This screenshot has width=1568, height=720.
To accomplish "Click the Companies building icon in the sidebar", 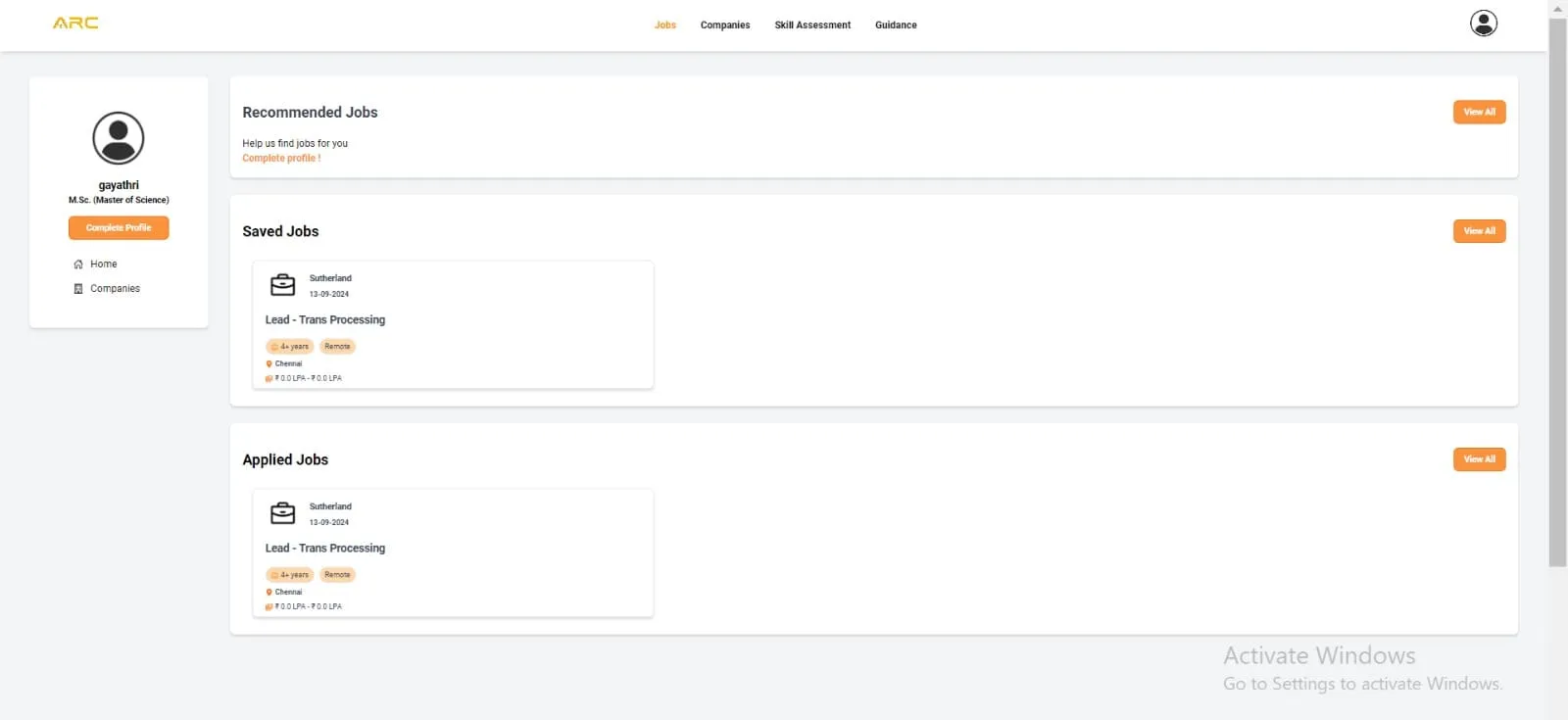I will [x=78, y=289].
